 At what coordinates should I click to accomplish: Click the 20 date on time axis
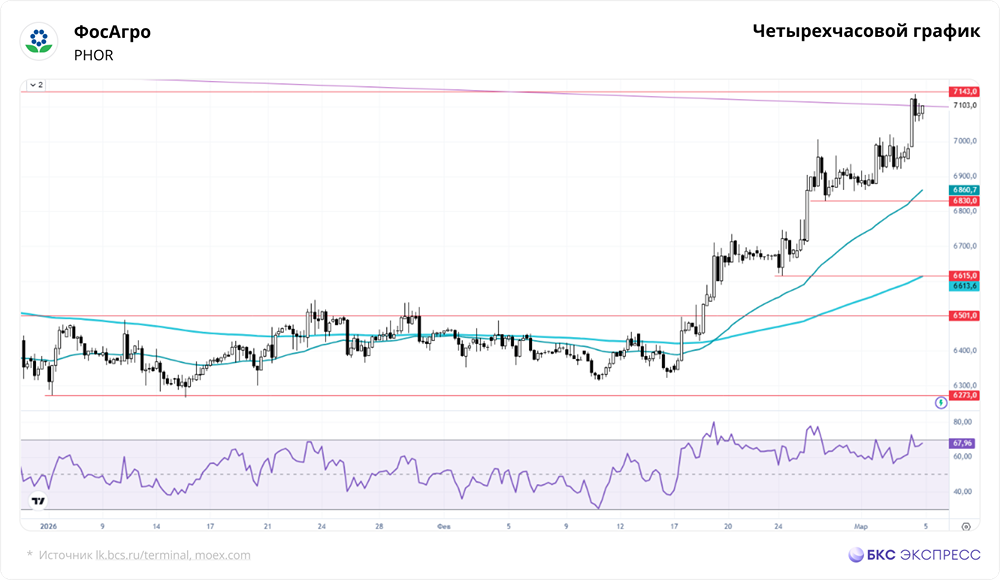tap(728, 526)
